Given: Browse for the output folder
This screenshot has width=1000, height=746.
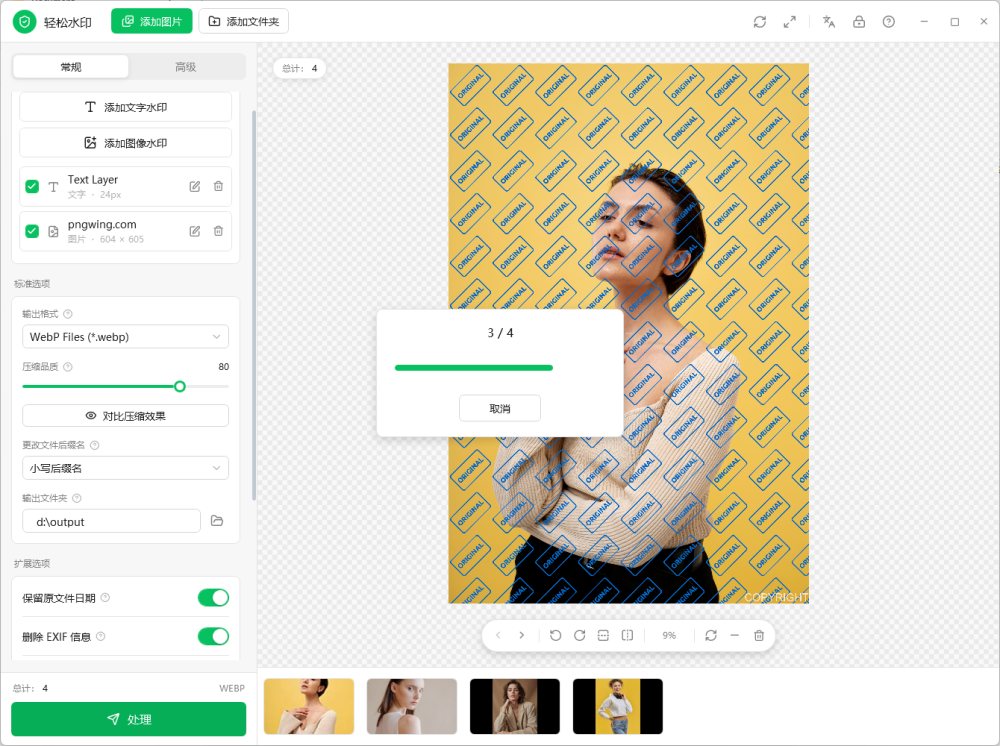Looking at the screenshot, I should point(217,521).
